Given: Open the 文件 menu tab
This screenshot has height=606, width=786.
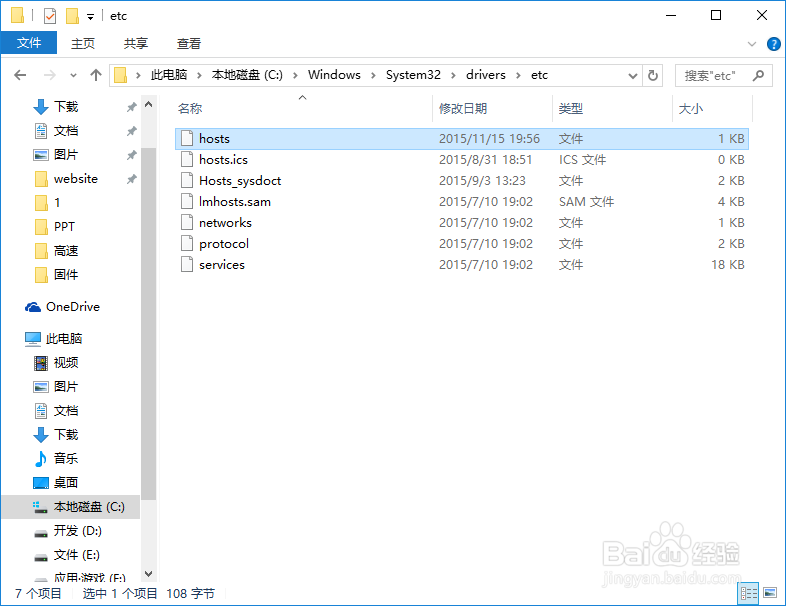Looking at the screenshot, I should [29, 43].
